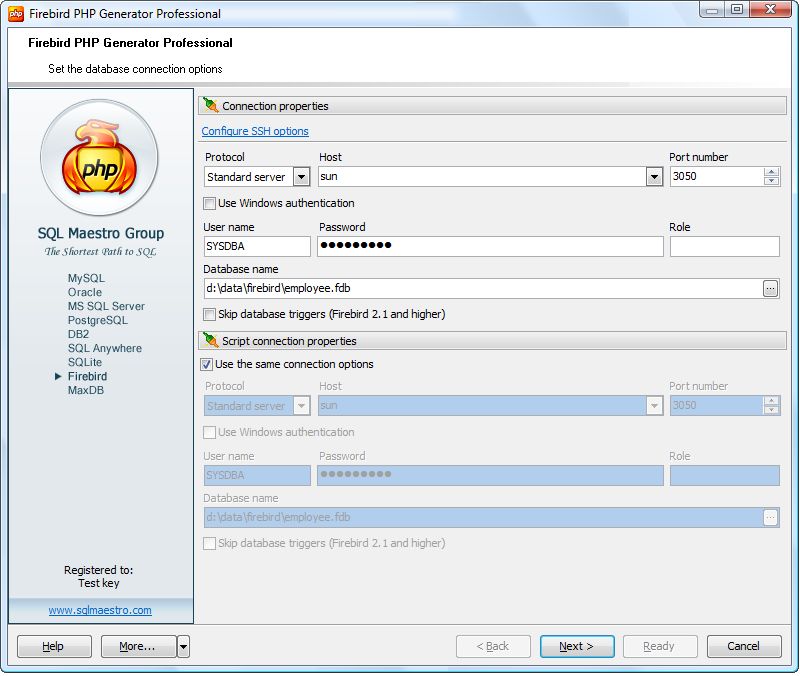Screen dimensions: 800x676
Task: Open database file browse ellipsis button
Action: [x=770, y=289]
